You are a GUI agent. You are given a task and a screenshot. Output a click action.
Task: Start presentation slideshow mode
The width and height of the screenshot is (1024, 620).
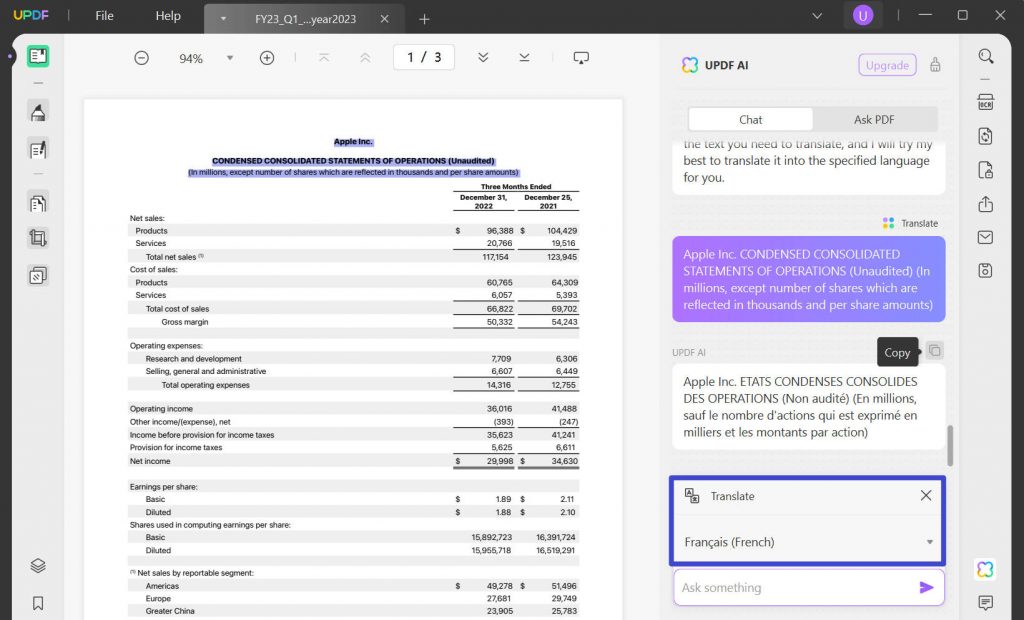[581, 58]
